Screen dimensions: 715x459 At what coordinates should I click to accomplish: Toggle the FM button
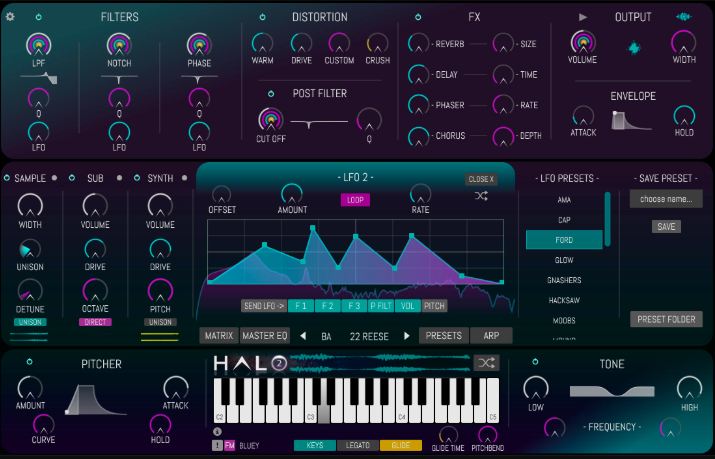pos(229,445)
